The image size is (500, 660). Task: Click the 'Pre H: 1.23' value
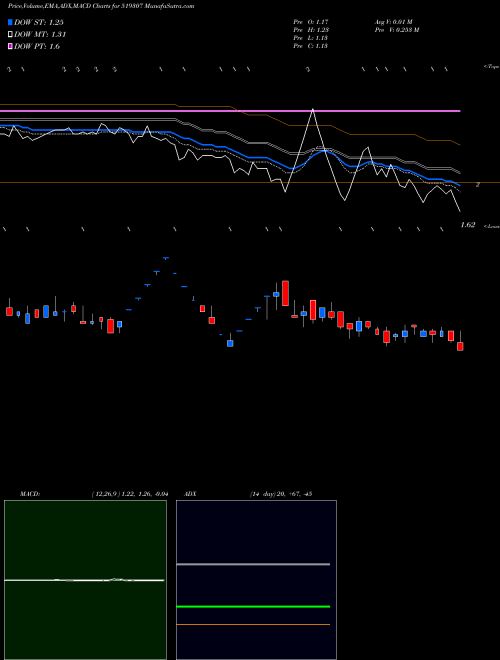coord(311,30)
